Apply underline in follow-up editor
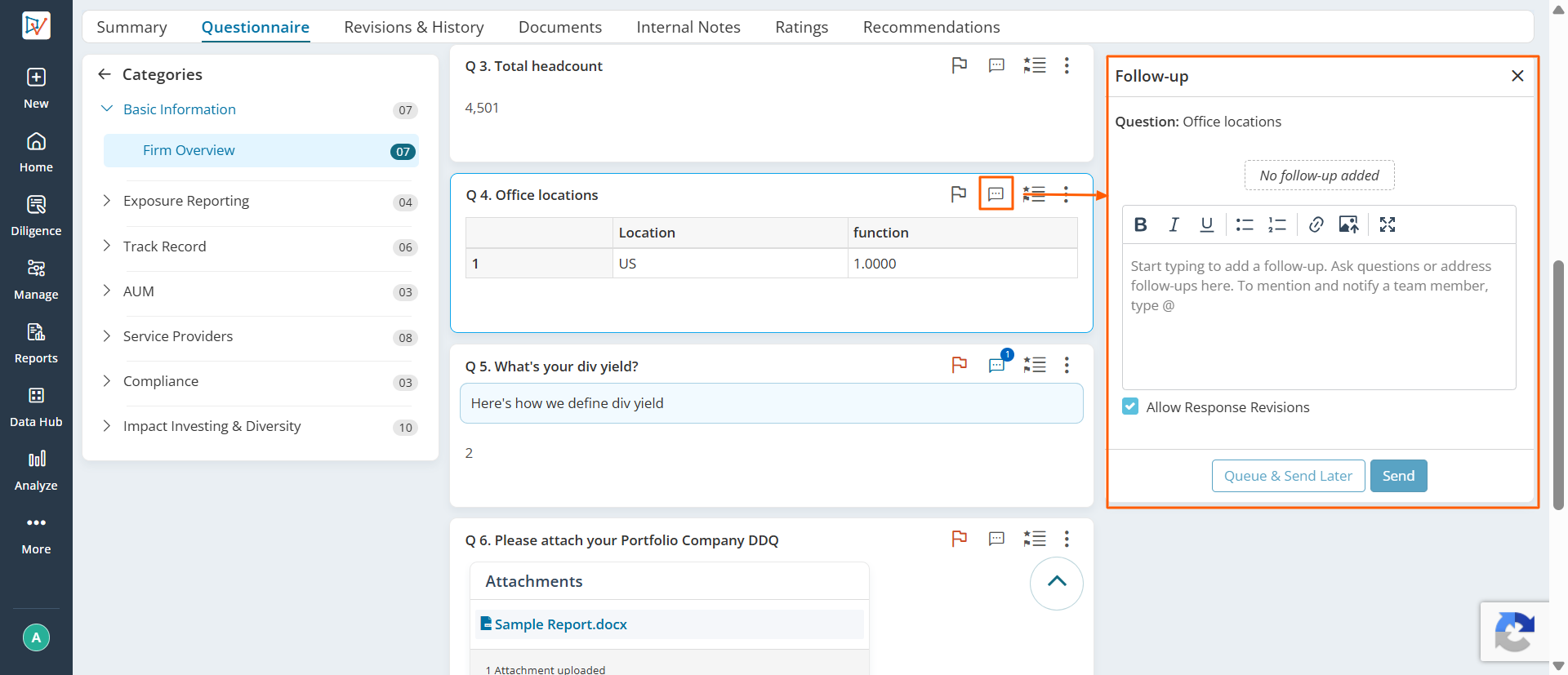 pos(1206,224)
